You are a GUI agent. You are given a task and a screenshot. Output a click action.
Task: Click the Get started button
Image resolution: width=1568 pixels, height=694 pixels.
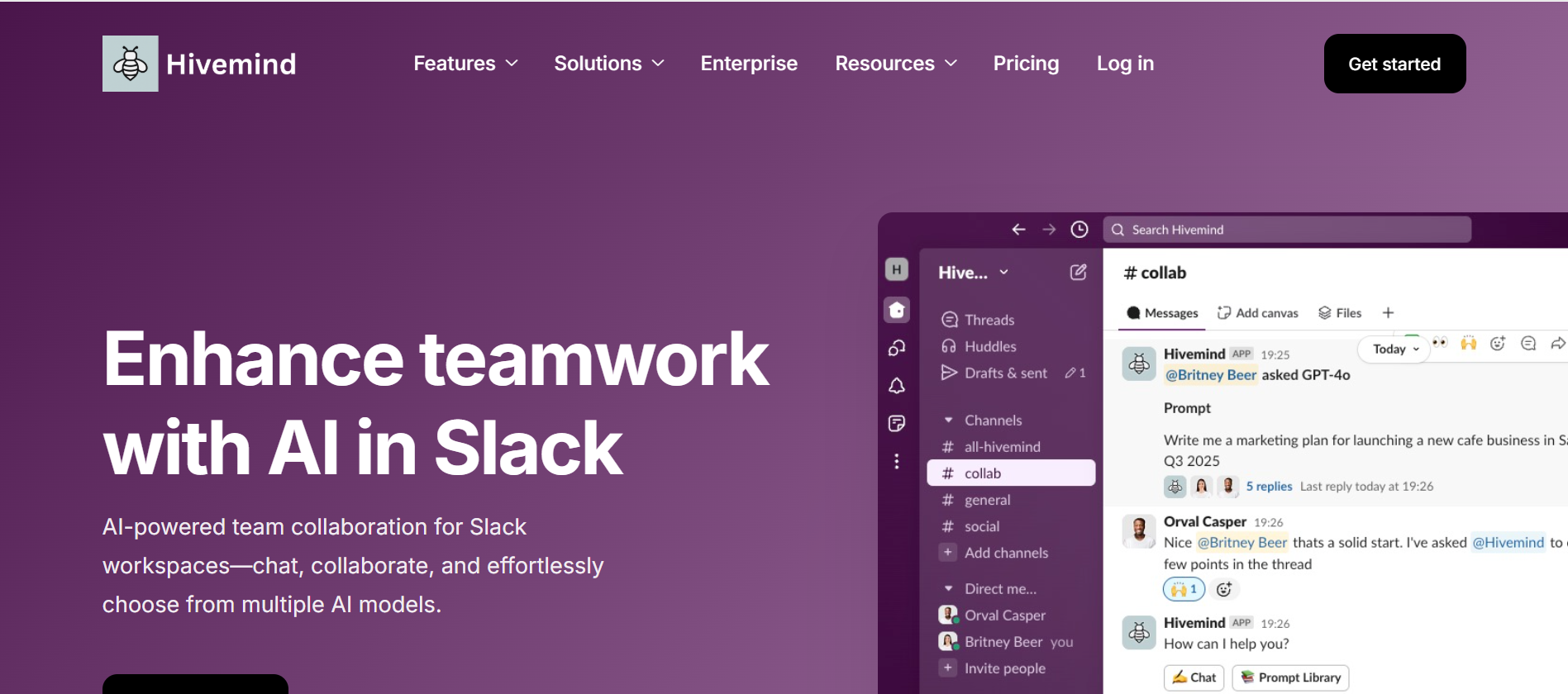pos(1394,64)
